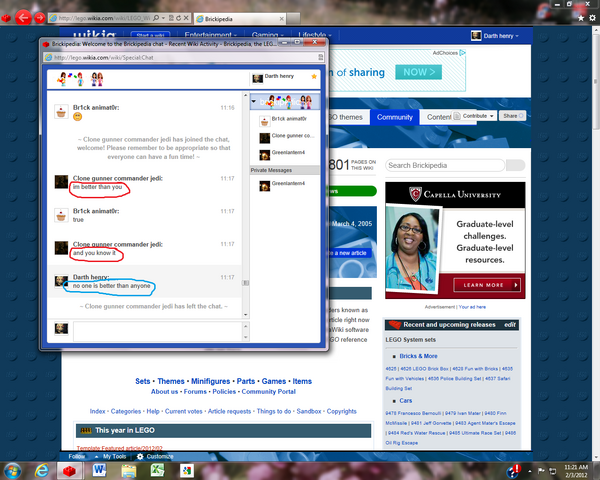Image resolution: width=600 pixels, height=480 pixels.
Task: Open the Sets link
Action: pos(142,381)
